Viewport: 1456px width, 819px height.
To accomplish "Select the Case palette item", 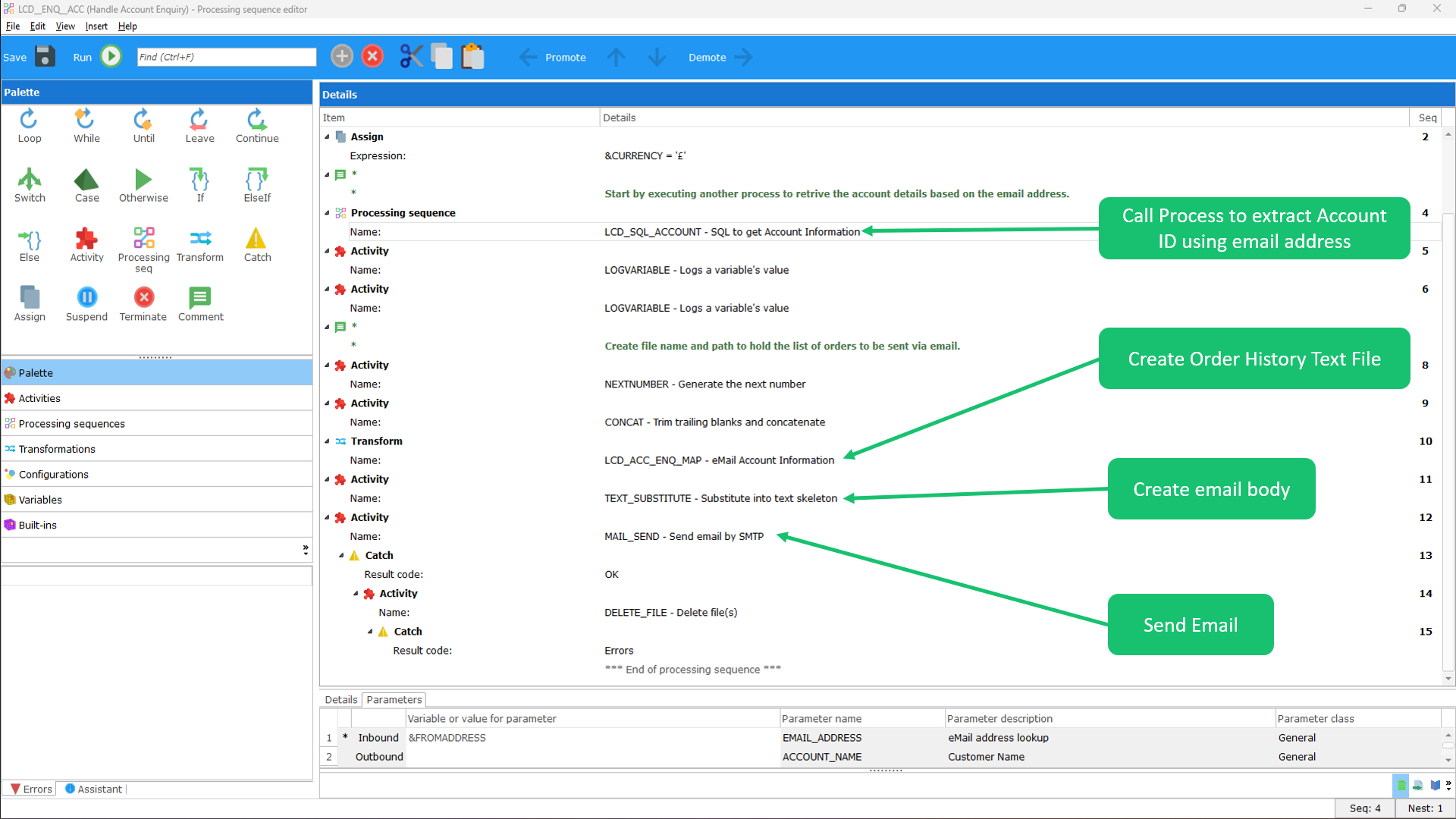I will pos(86,186).
